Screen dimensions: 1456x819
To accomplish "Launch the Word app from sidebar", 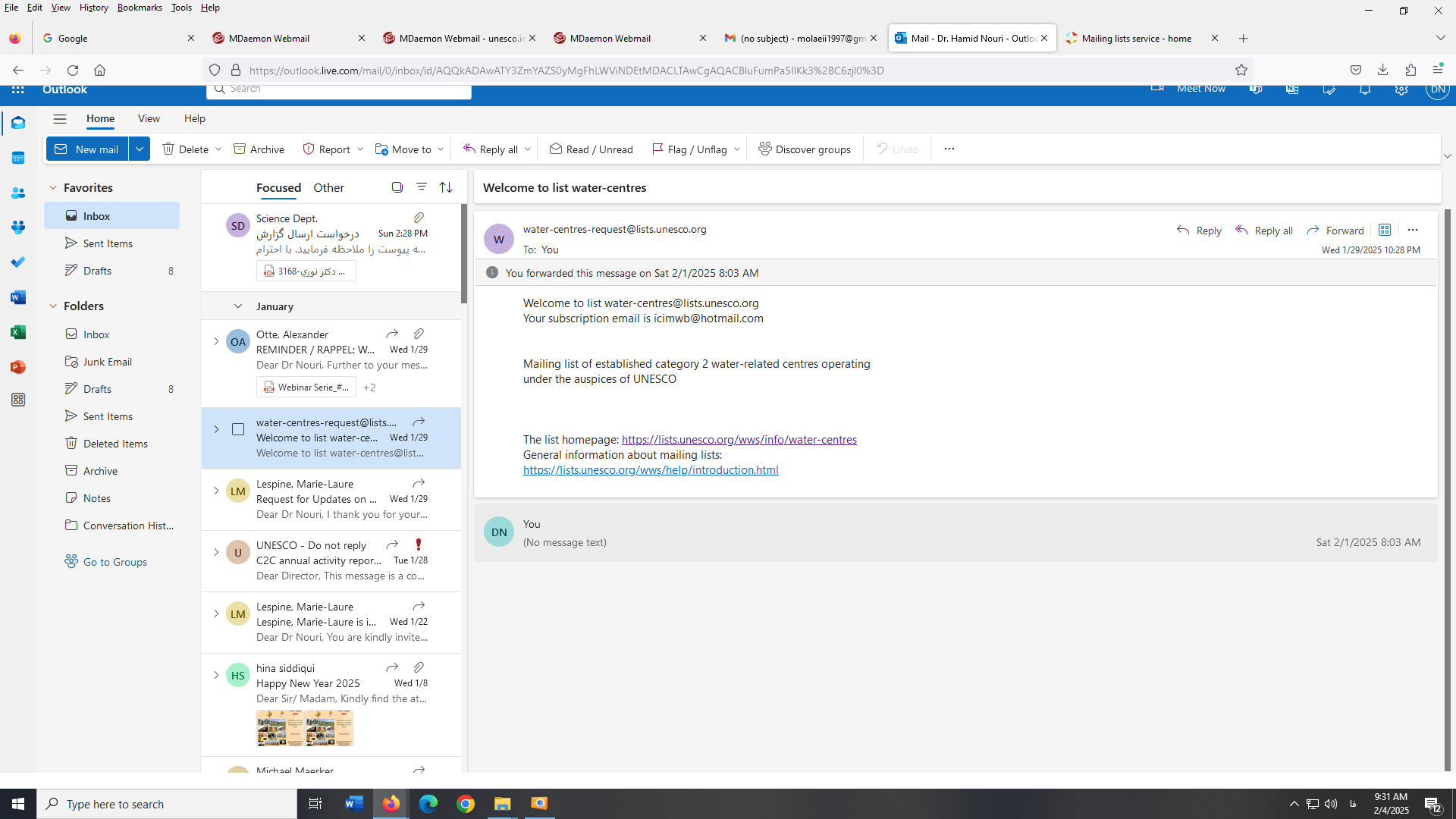I will tap(18, 297).
